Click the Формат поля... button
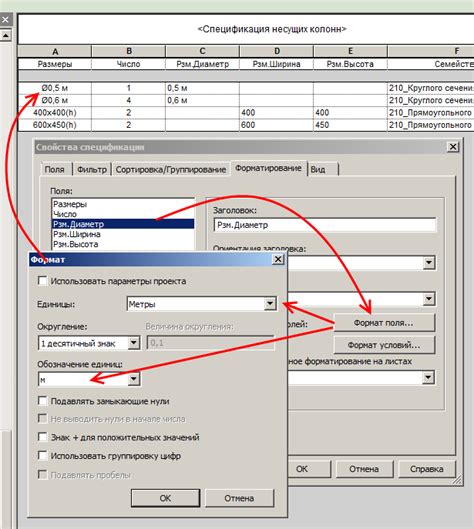The height and width of the screenshot is (529, 474). tap(384, 323)
